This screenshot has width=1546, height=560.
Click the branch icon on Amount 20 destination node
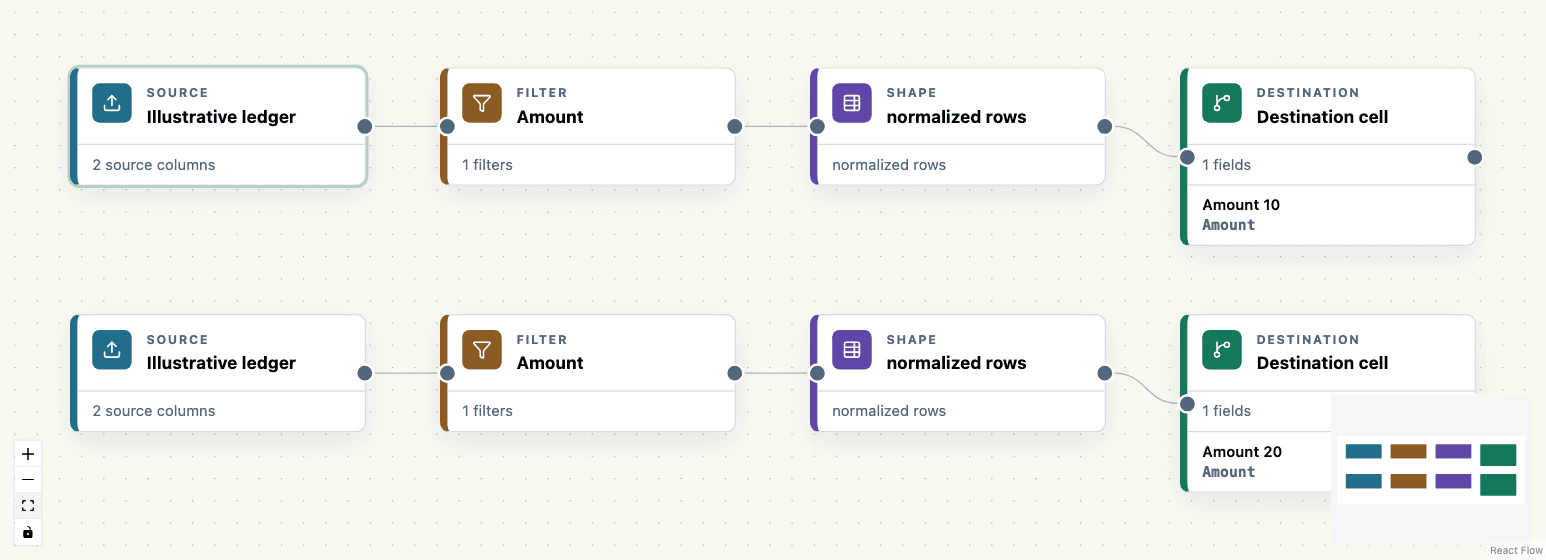(1222, 350)
